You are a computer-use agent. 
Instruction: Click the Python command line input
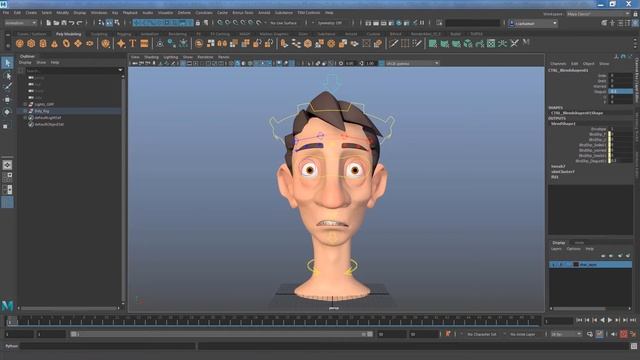(x=108, y=346)
